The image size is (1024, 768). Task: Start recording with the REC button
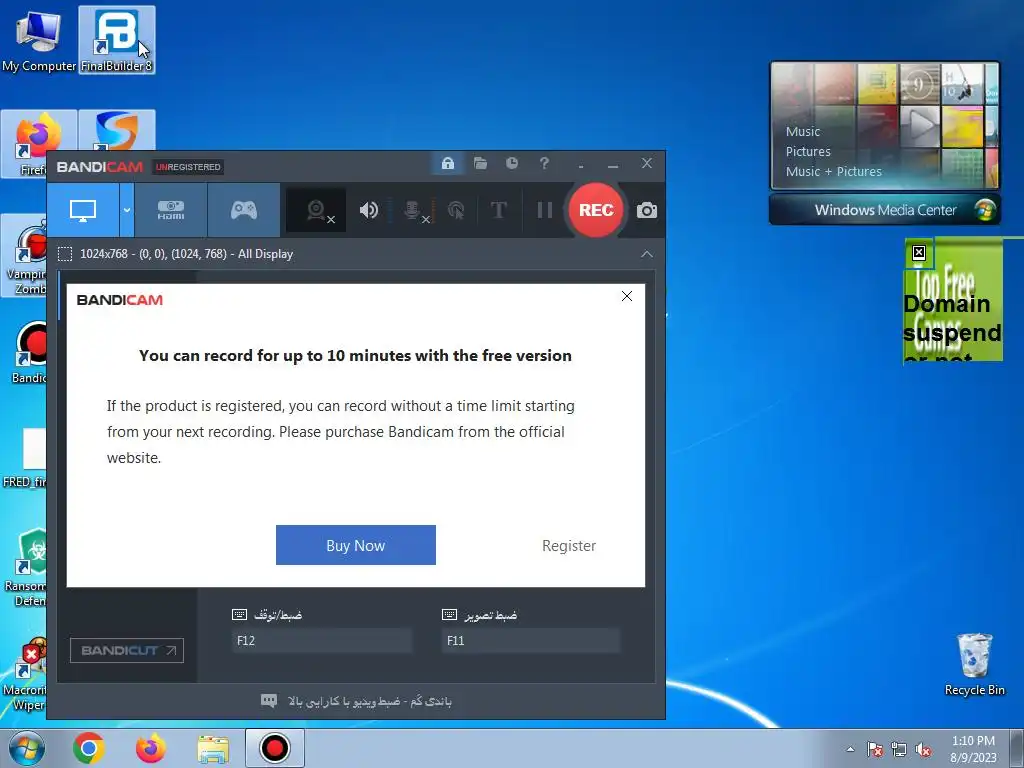point(596,210)
